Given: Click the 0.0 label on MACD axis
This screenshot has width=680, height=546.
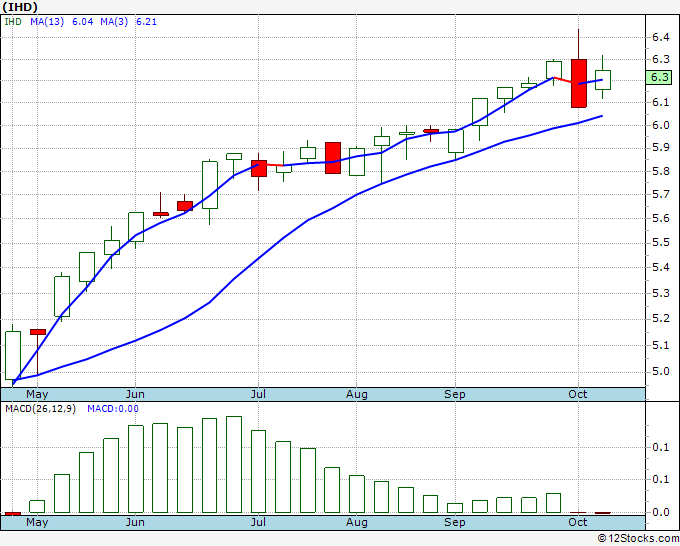Looking at the screenshot, I should tap(661, 513).
